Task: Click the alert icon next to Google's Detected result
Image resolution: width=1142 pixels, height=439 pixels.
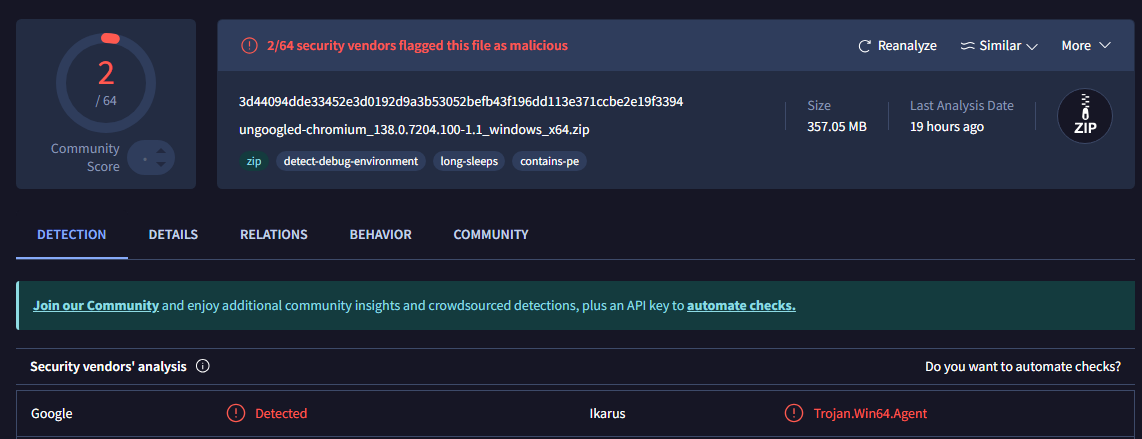Action: (236, 413)
